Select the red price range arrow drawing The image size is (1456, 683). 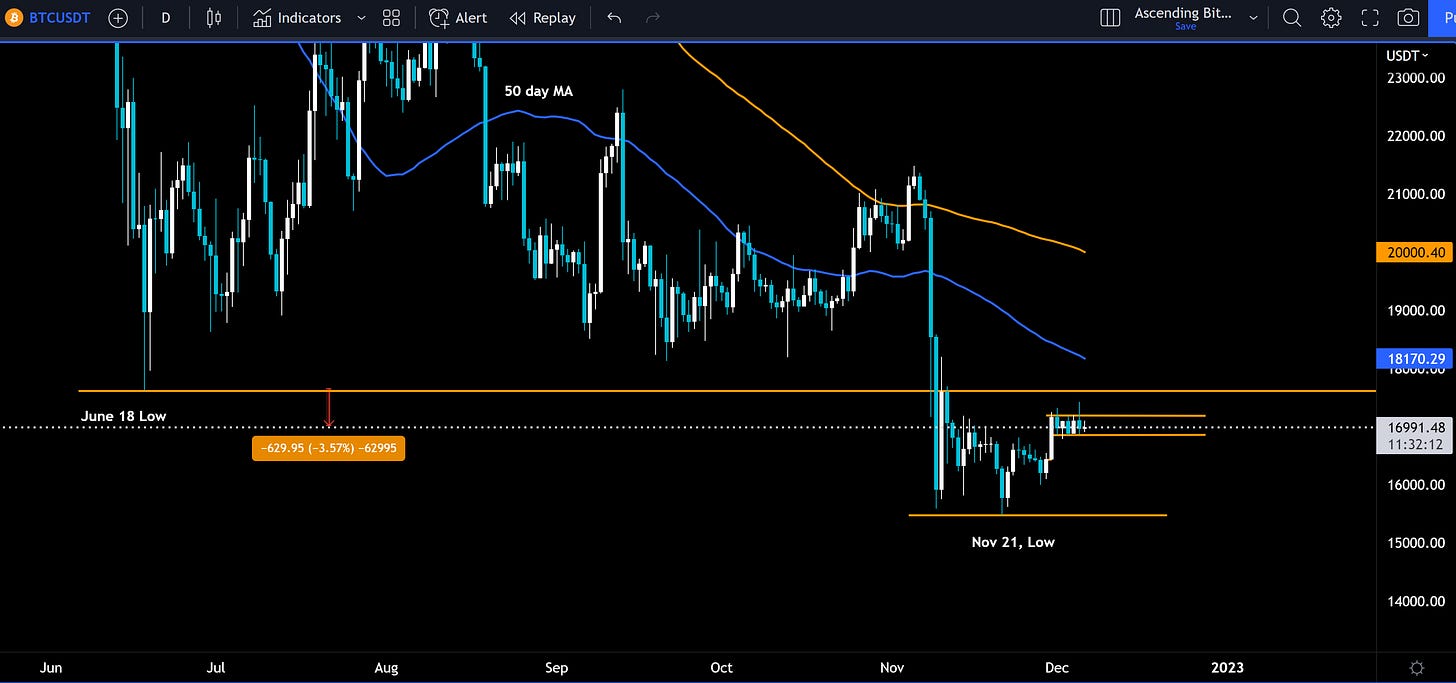[329, 408]
